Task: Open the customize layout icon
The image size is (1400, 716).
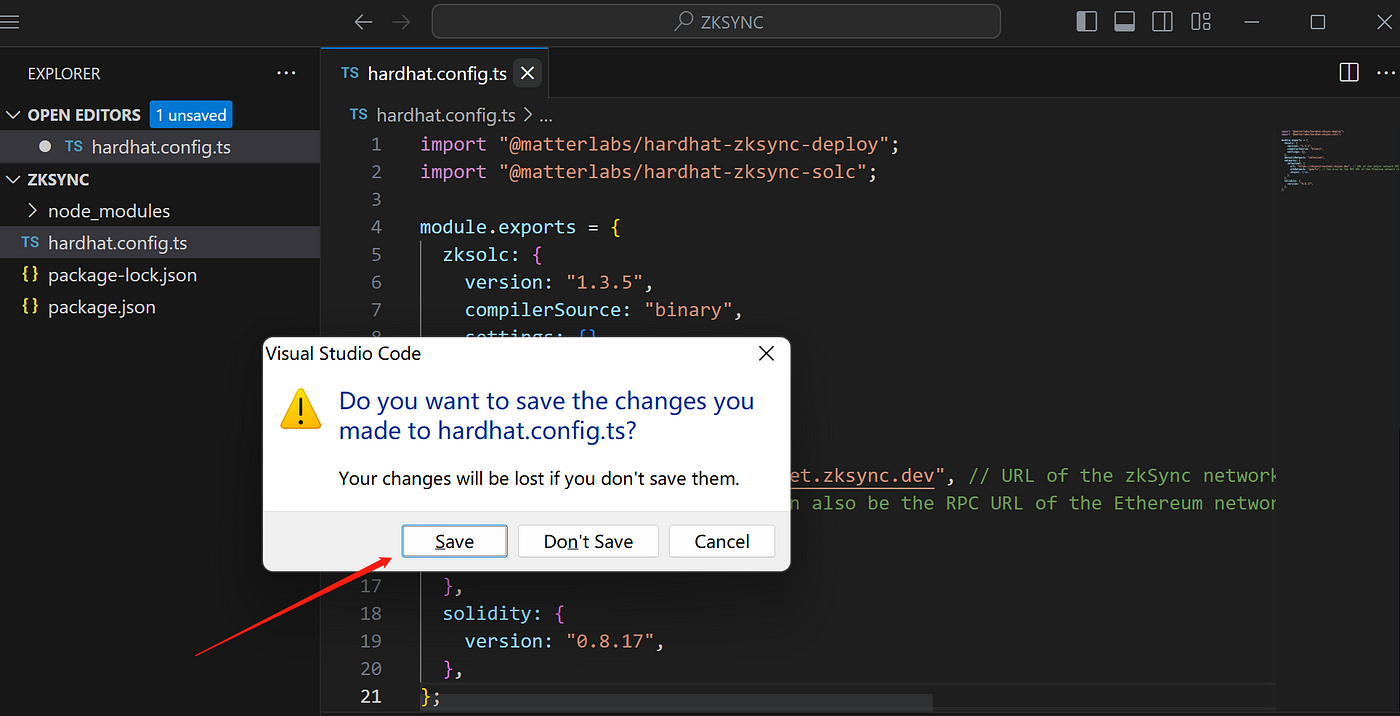Action: (x=1201, y=21)
